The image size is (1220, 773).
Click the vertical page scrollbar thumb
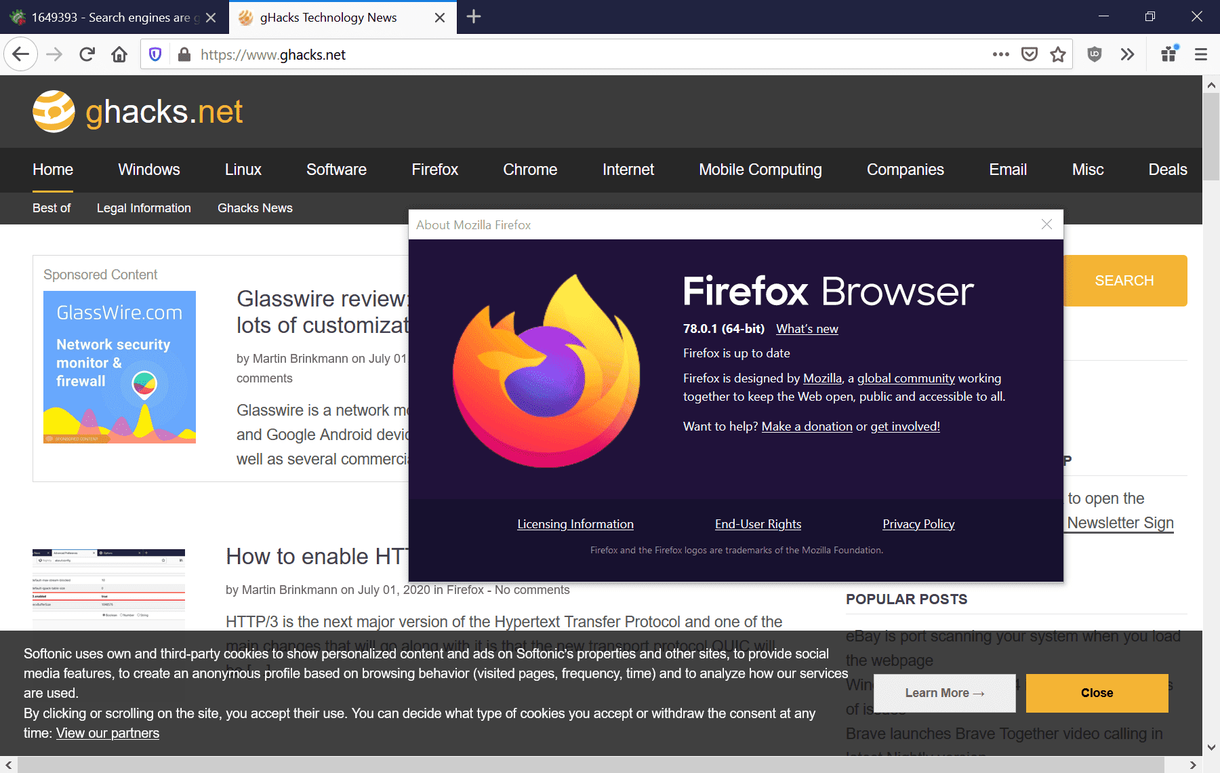coord(1211,137)
